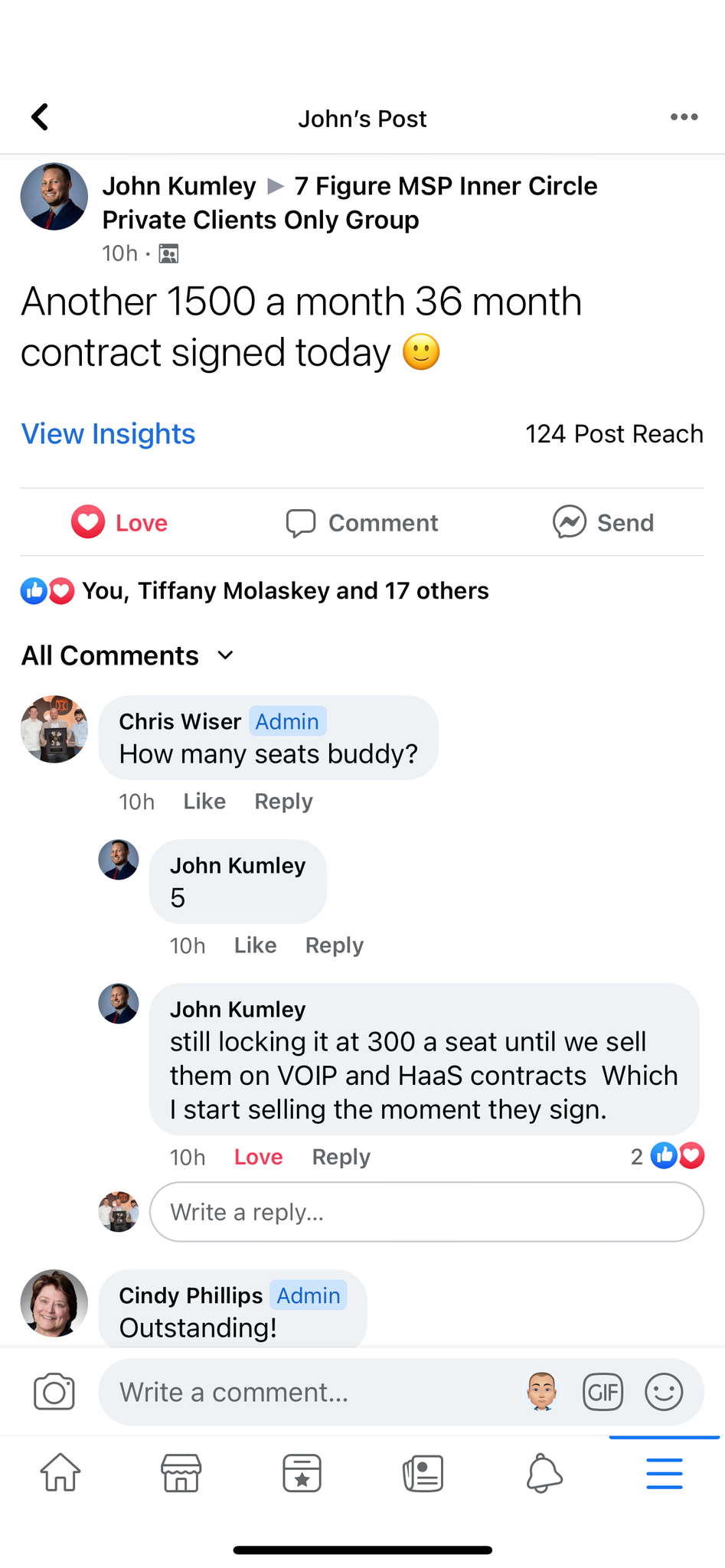This screenshot has width=725, height=1568.
Task: Toggle Love on John's VOIP comment
Action: pos(258,1157)
